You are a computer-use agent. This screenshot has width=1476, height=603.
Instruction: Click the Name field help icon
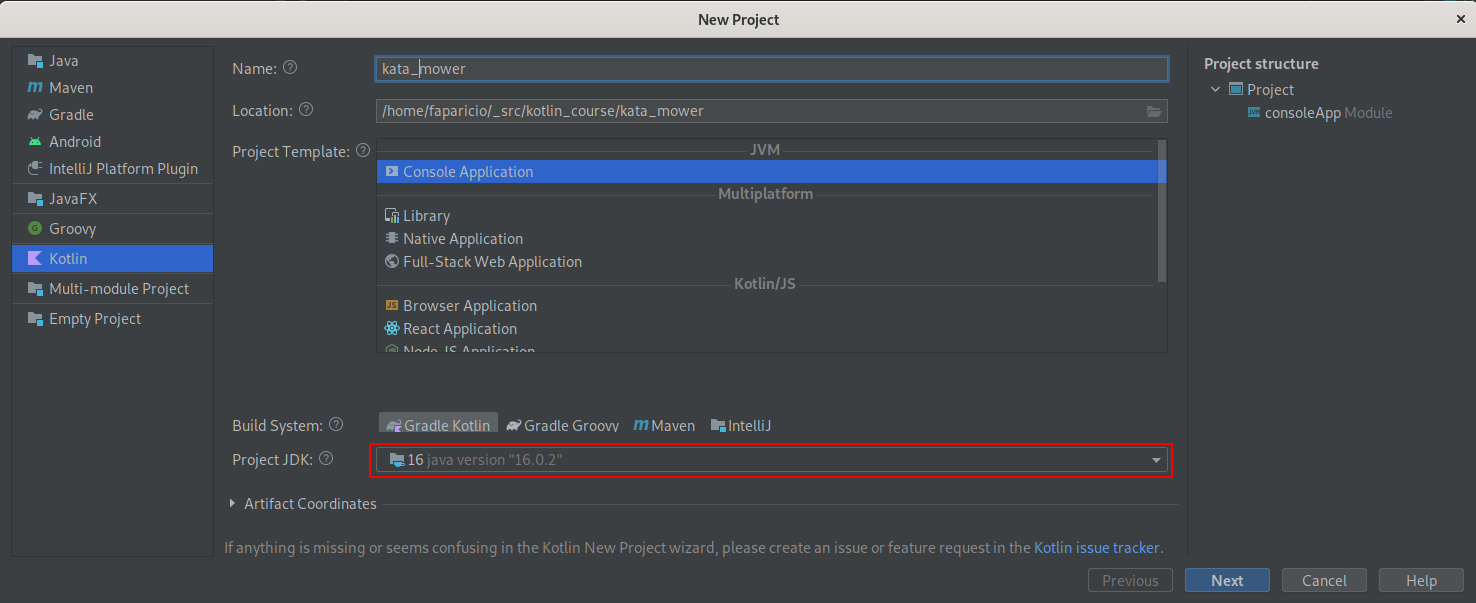(290, 68)
